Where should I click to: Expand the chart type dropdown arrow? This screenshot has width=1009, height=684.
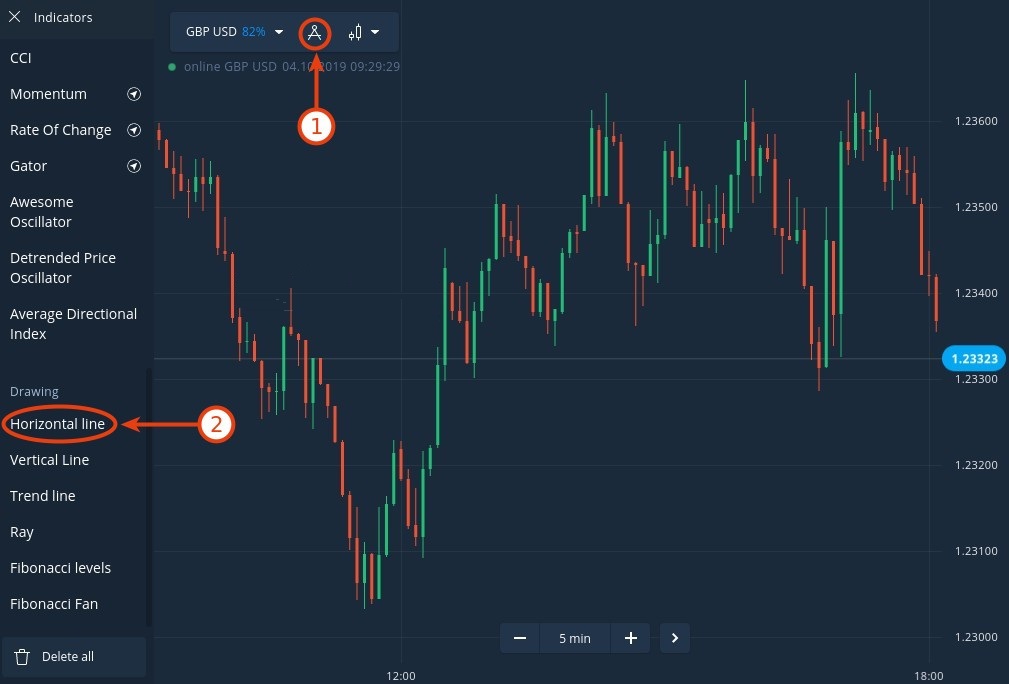[375, 32]
